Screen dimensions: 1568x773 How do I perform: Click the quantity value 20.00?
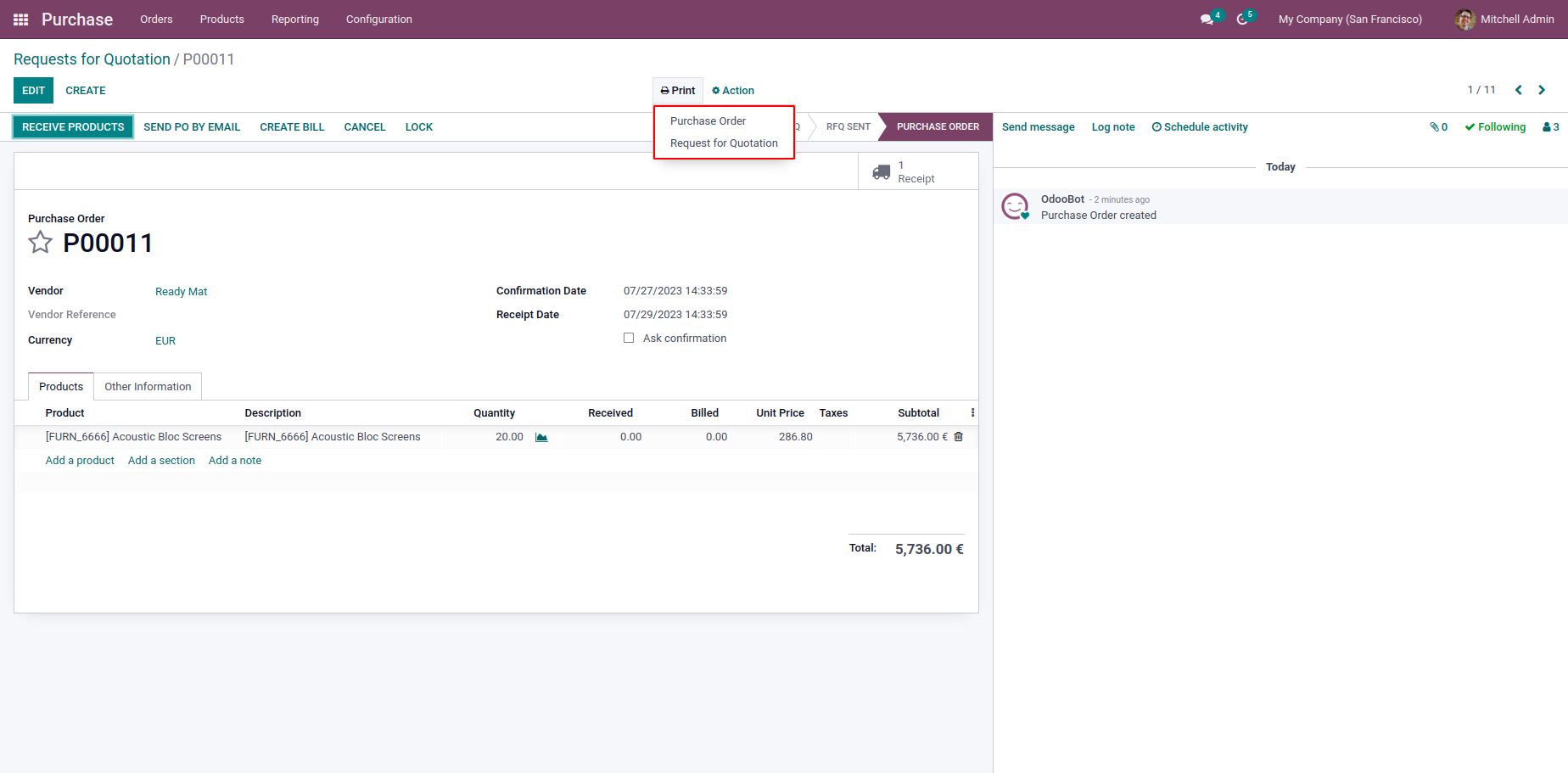tap(509, 437)
